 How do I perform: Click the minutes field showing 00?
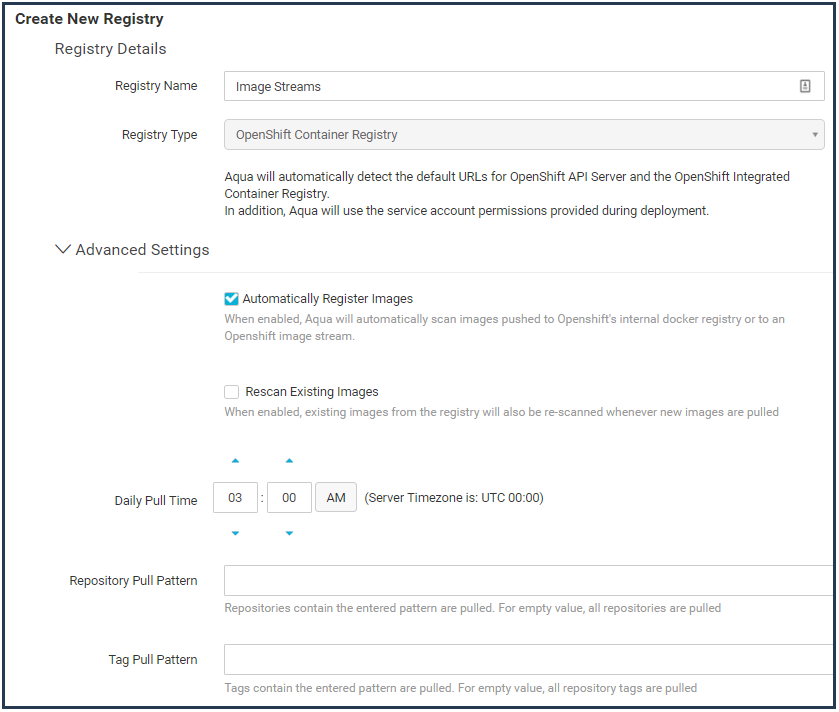[x=289, y=497]
